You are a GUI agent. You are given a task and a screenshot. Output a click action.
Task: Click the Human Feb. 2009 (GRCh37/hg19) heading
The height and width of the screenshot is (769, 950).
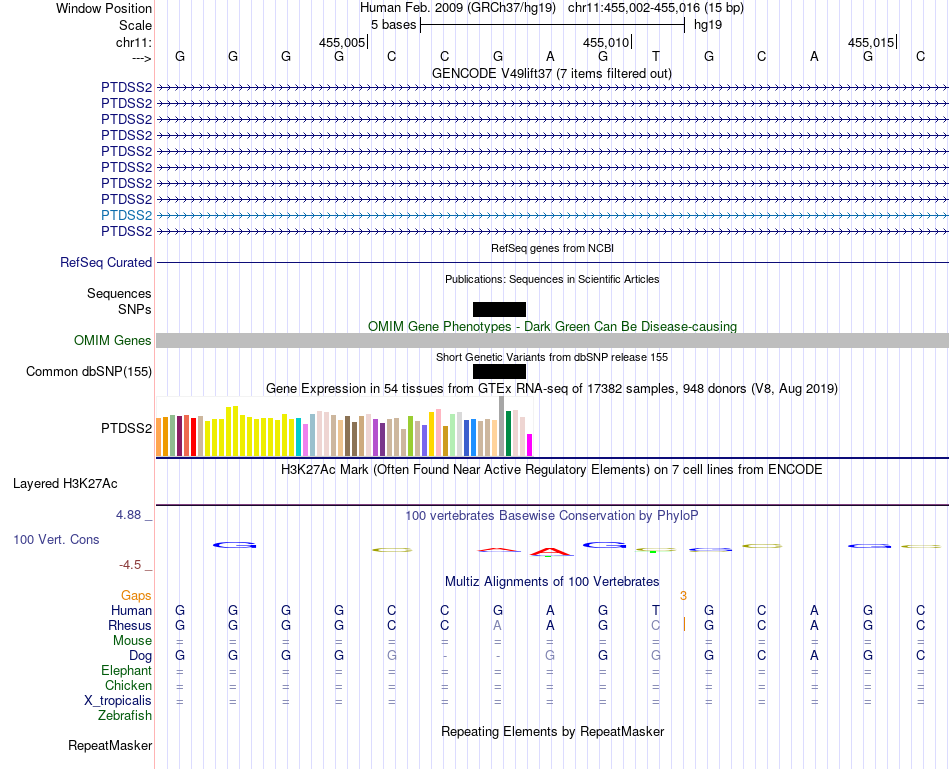[x=457, y=8]
